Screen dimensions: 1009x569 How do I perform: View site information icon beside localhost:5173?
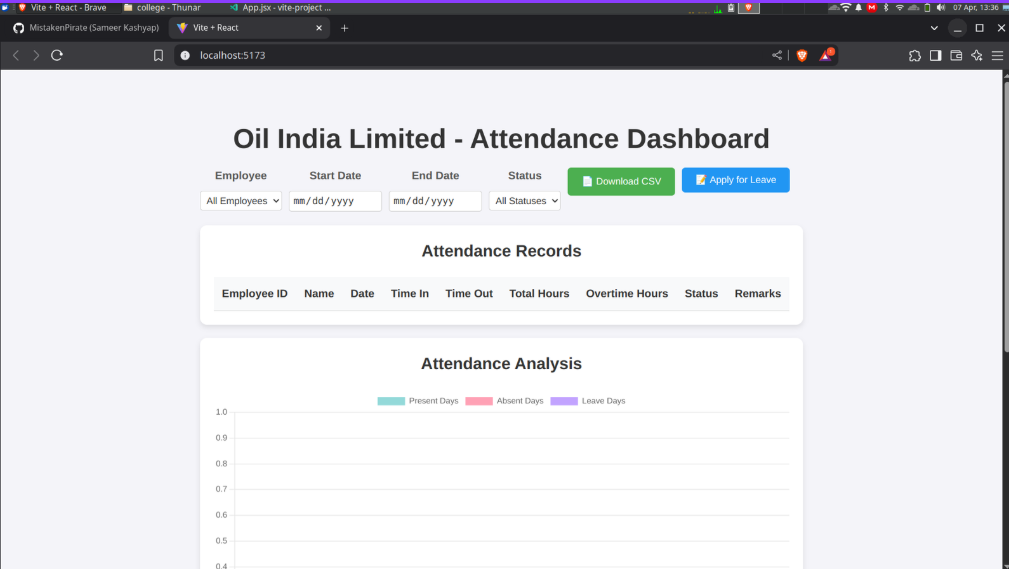185,55
